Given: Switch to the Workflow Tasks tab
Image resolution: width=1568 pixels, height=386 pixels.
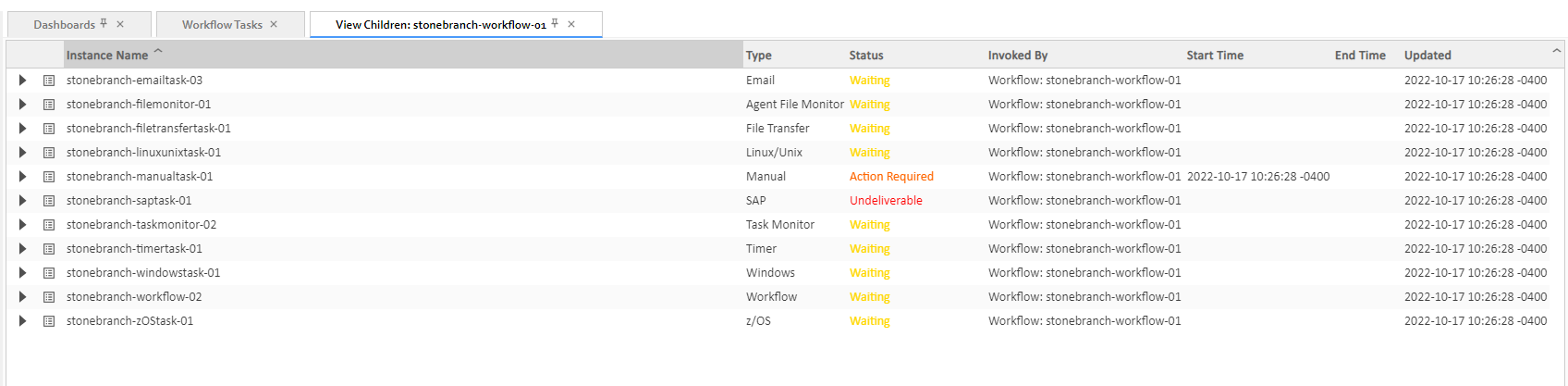Looking at the screenshot, I should [222, 25].
